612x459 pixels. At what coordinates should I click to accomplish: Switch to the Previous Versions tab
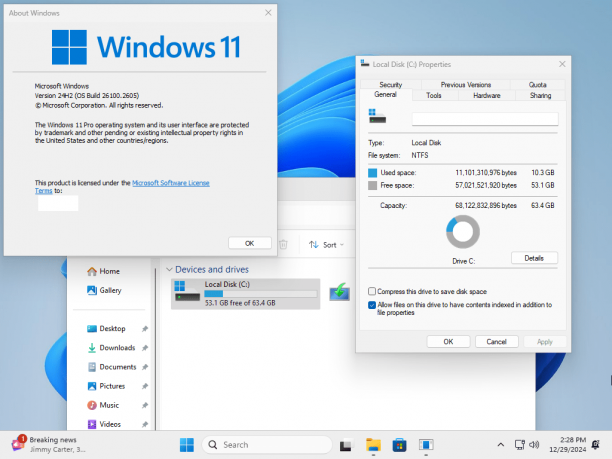click(466, 84)
